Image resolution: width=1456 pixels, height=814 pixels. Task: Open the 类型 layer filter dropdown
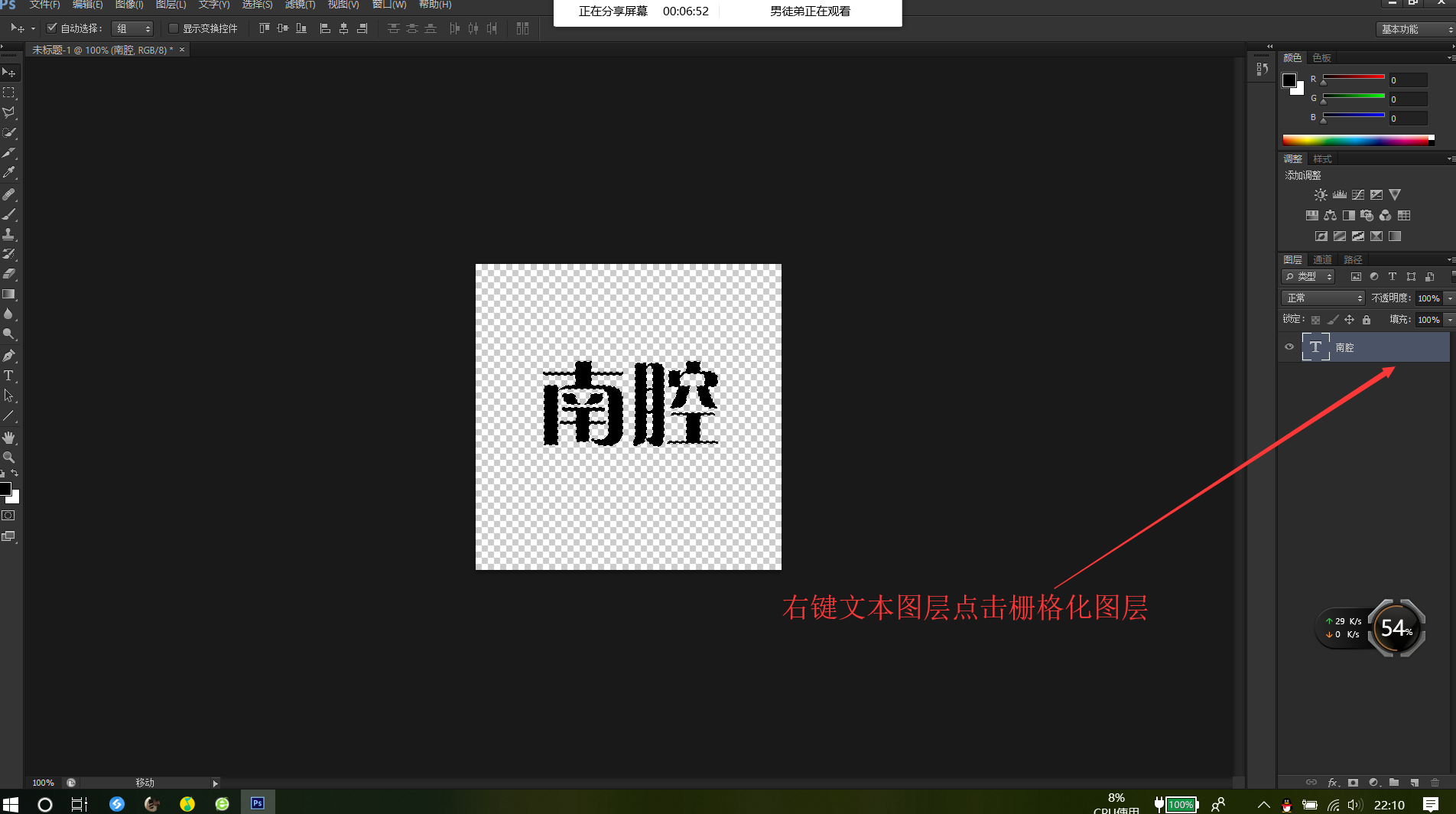click(1308, 276)
